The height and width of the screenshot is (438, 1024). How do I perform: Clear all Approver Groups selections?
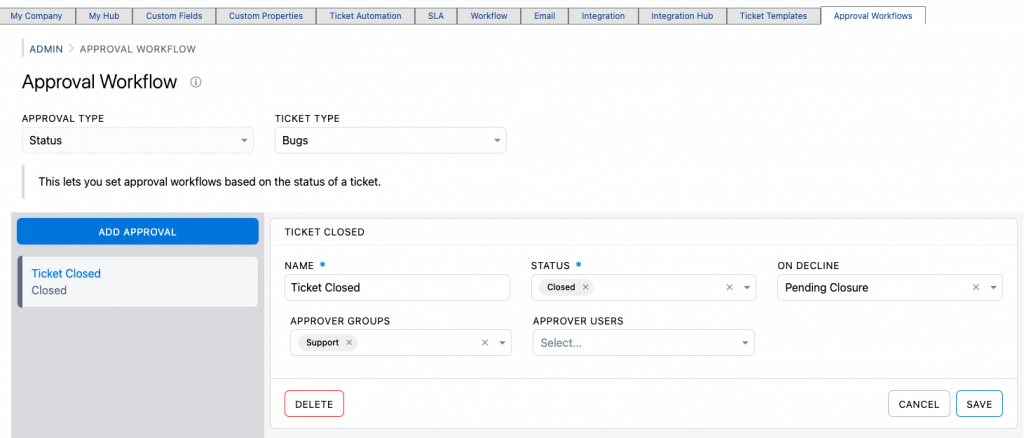tap(485, 342)
